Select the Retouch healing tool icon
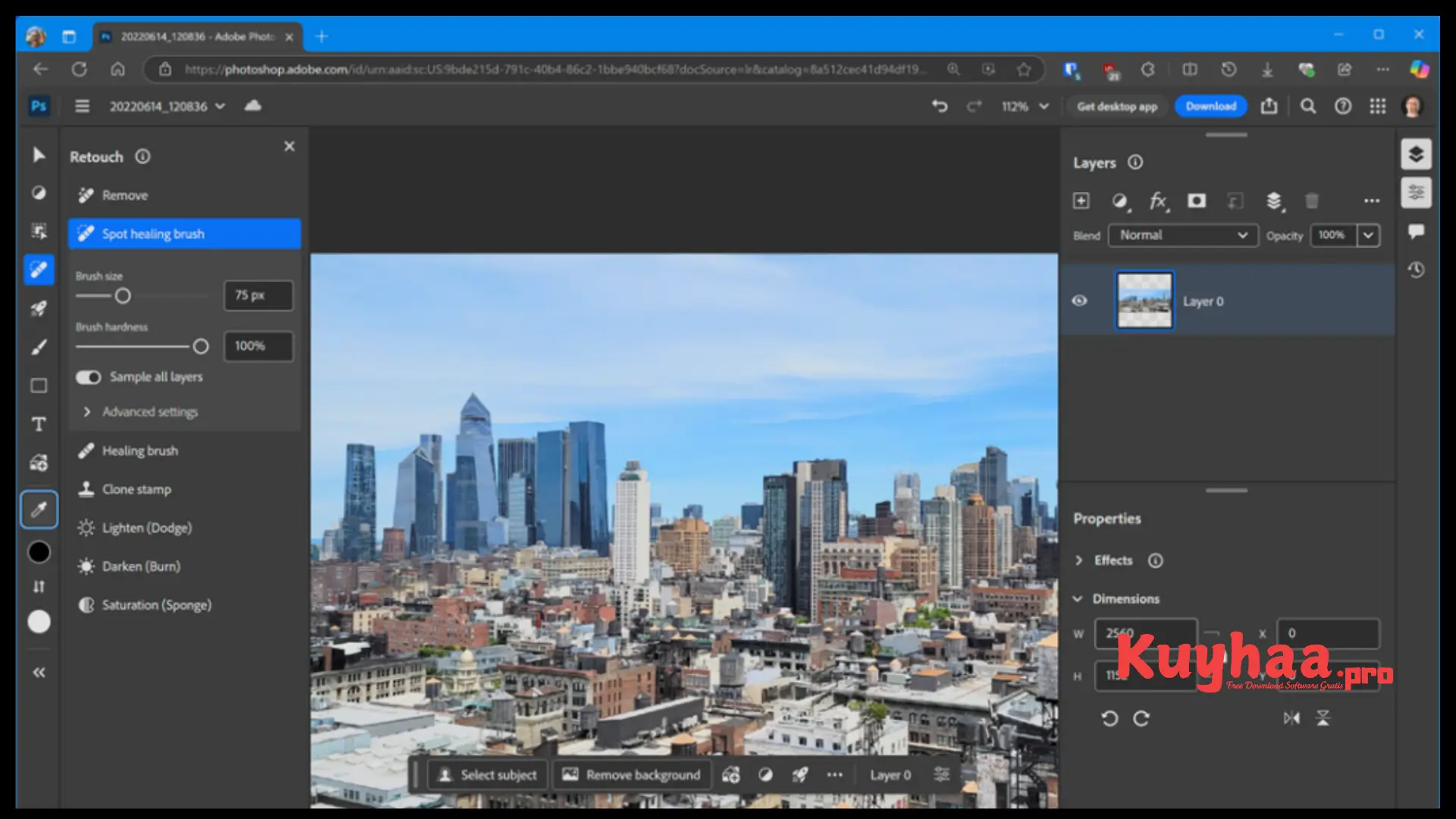The width and height of the screenshot is (1456, 819). point(39,269)
